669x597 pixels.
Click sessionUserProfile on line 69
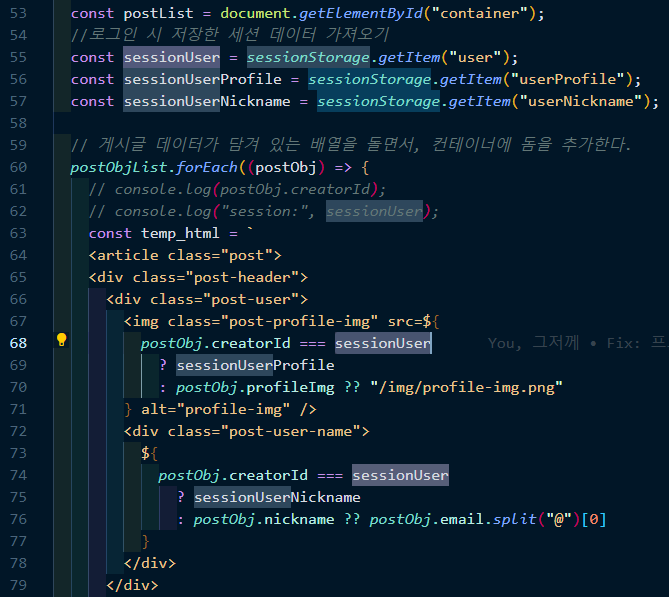(255, 365)
